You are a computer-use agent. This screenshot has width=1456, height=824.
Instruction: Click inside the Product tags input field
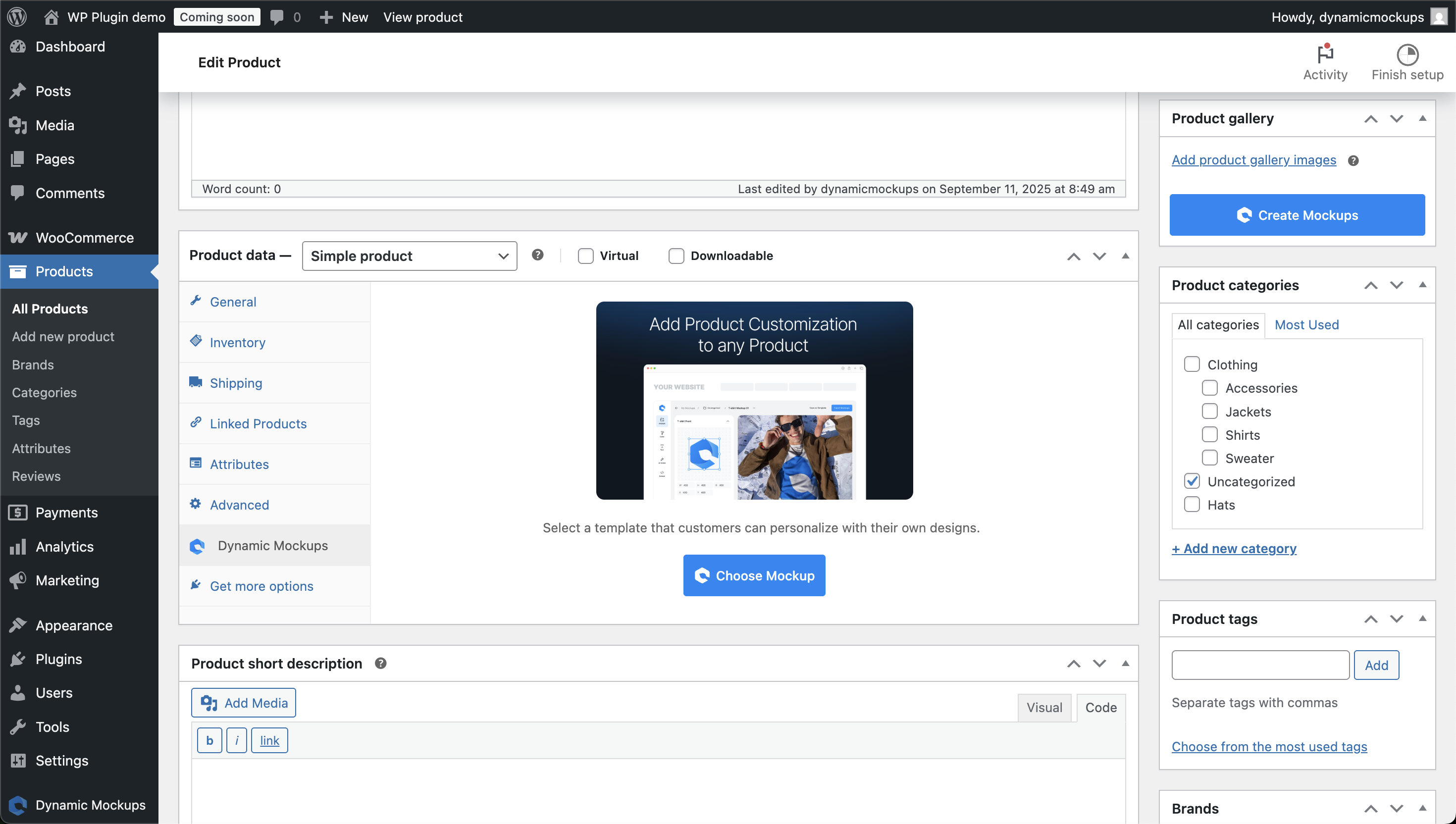point(1260,665)
